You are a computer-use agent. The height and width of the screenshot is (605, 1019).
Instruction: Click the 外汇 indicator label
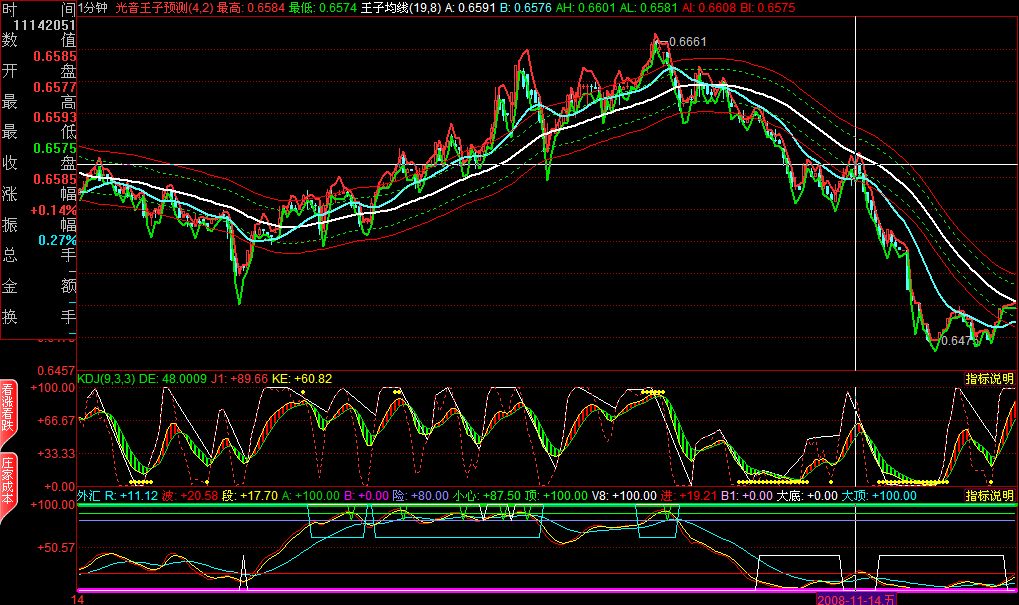point(89,496)
